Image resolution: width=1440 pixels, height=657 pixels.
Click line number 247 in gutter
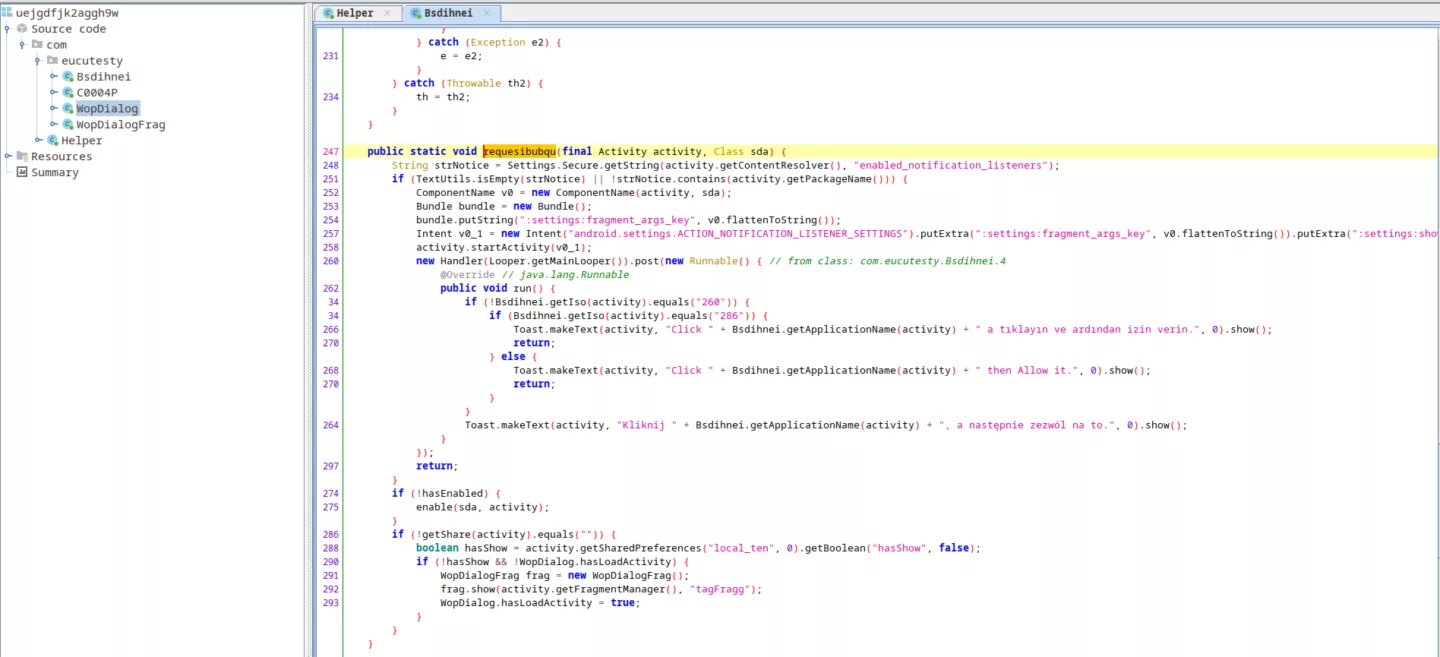pos(331,152)
